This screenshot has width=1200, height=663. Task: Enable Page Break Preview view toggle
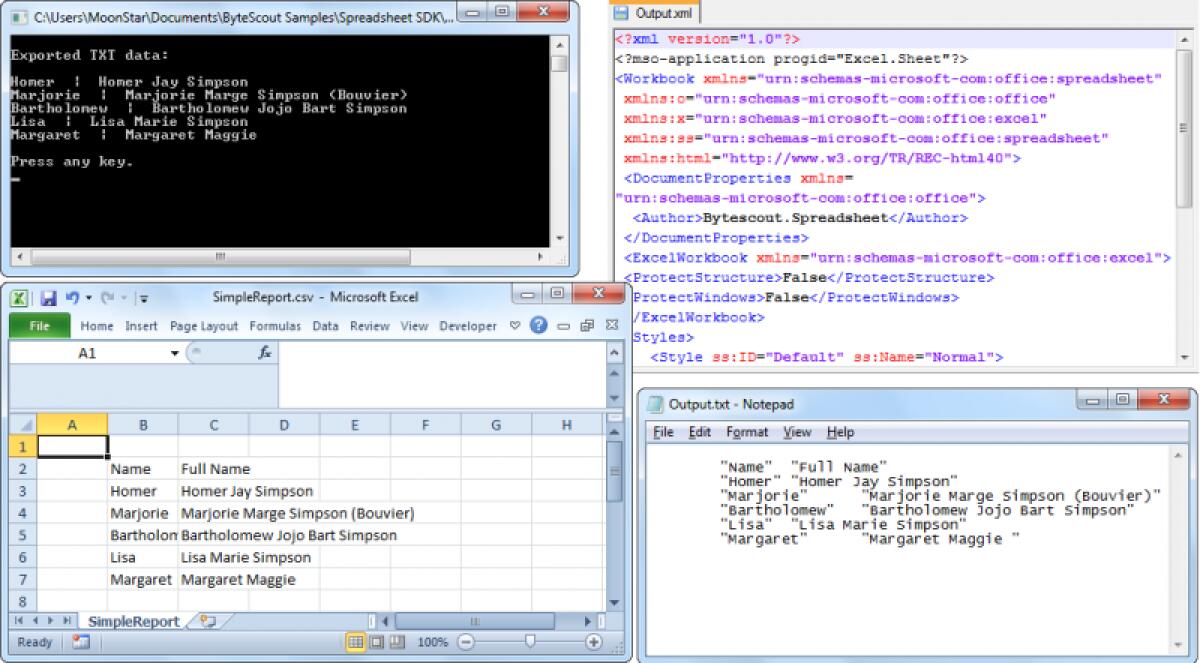397,641
